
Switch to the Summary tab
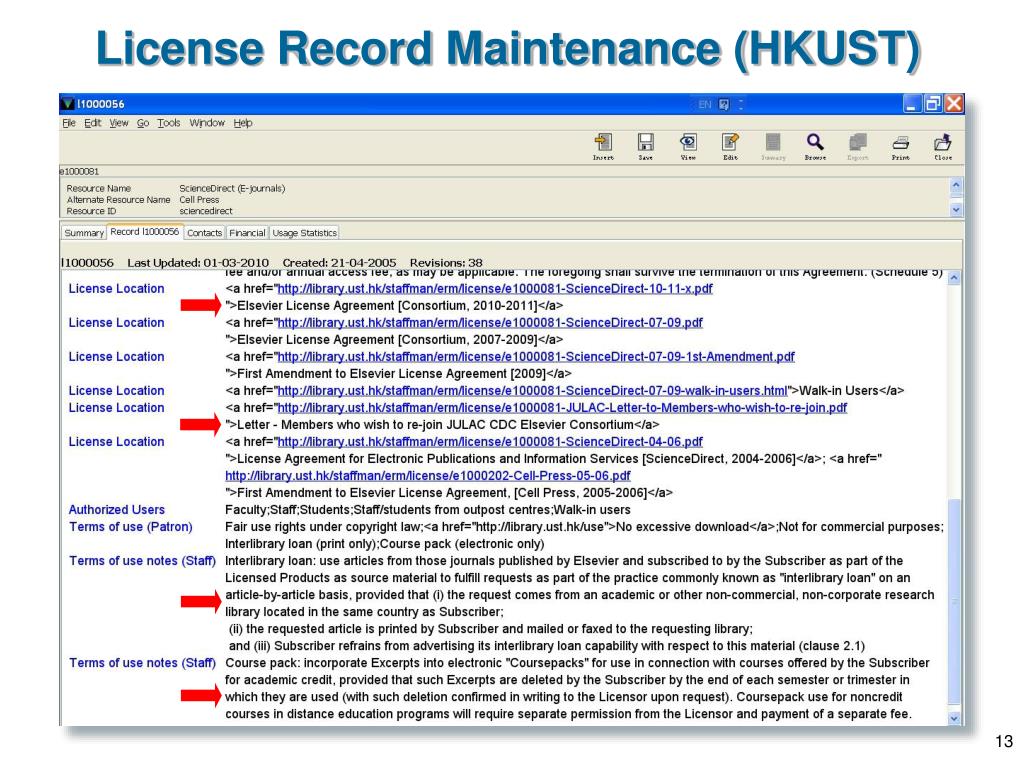84,232
